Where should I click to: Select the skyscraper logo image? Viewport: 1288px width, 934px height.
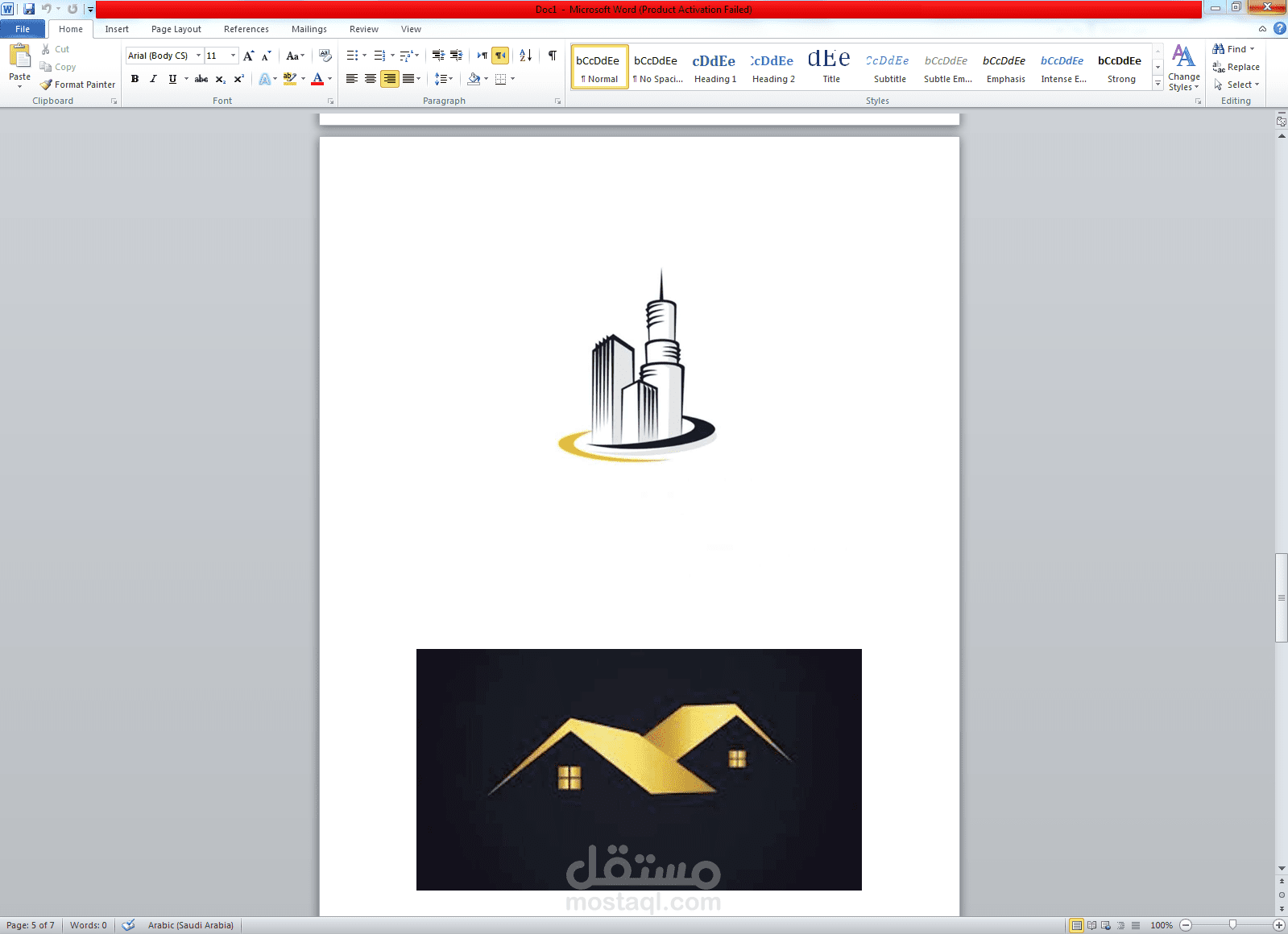click(x=637, y=365)
